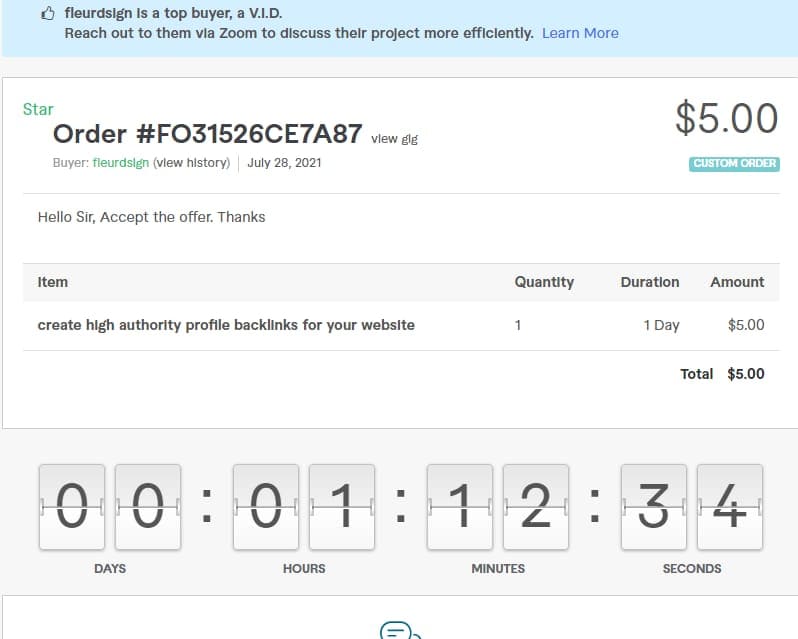Click the seconds flip digit showing 4

730,506
